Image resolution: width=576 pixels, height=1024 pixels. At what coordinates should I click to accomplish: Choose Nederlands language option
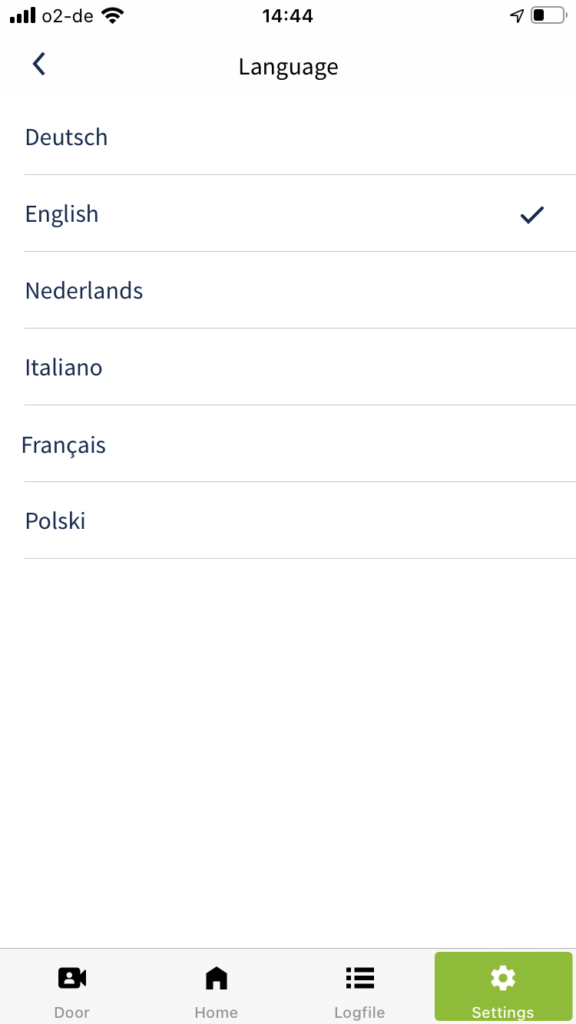[x=300, y=291]
